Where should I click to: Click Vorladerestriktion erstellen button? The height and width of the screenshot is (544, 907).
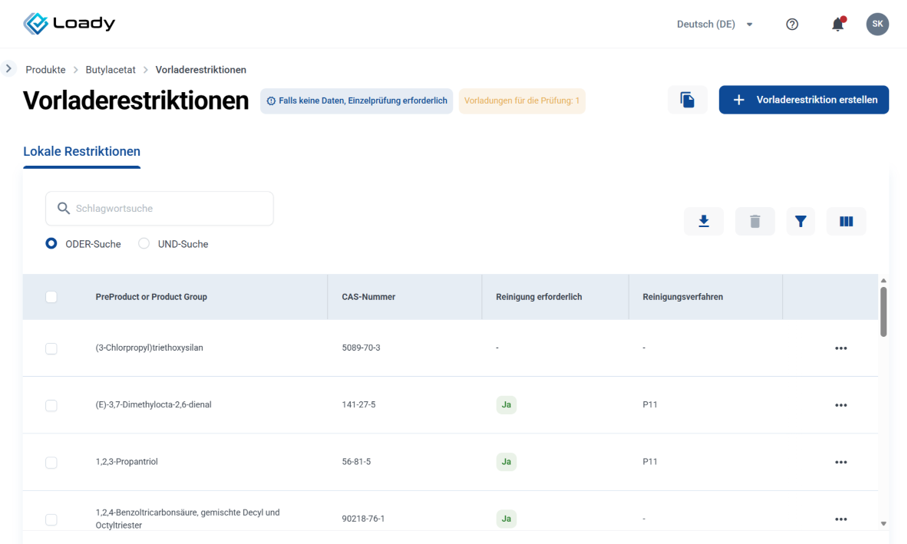coord(804,100)
